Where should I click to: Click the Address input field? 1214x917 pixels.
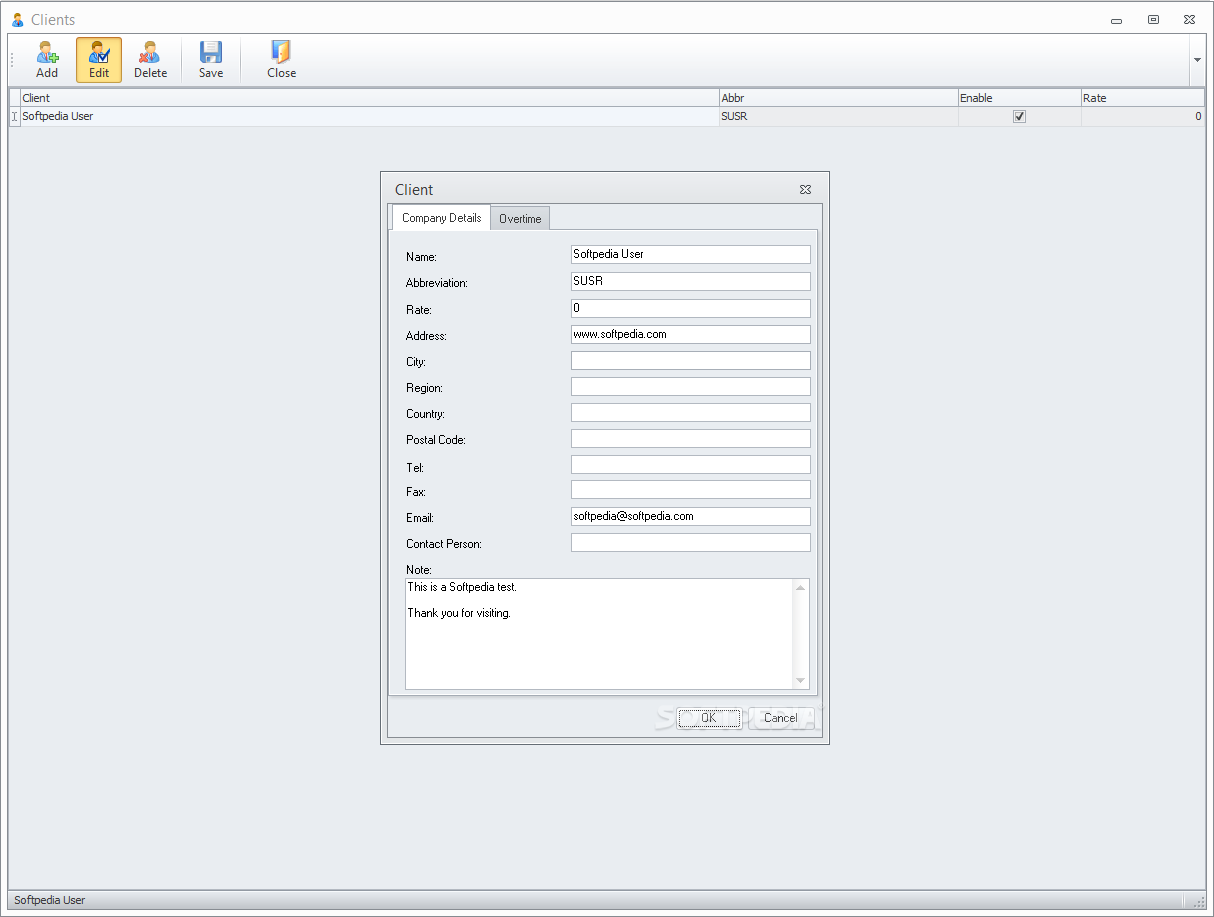(691, 334)
